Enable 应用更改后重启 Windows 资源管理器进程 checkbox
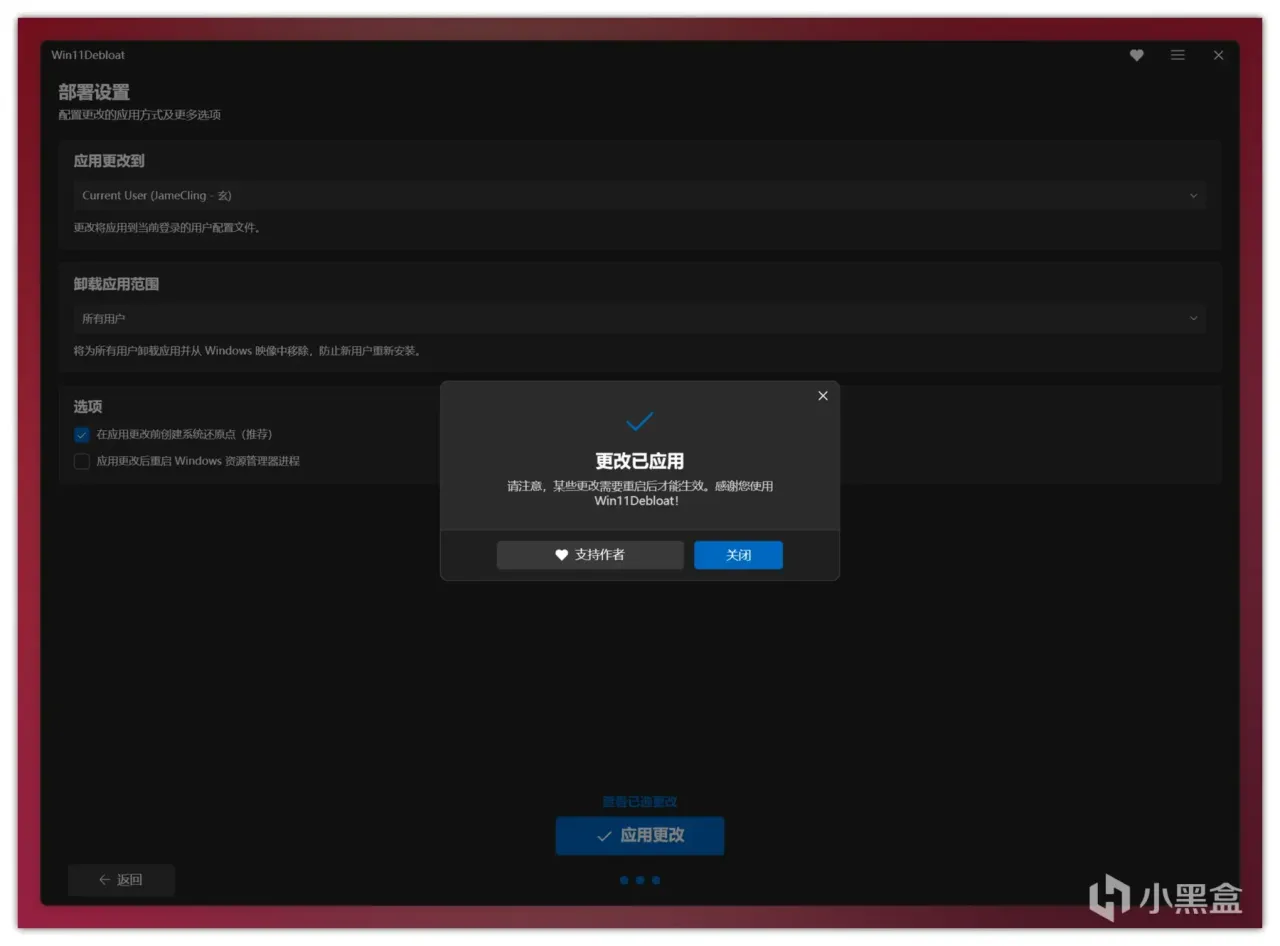Image resolution: width=1280 pixels, height=946 pixels. 82,461
